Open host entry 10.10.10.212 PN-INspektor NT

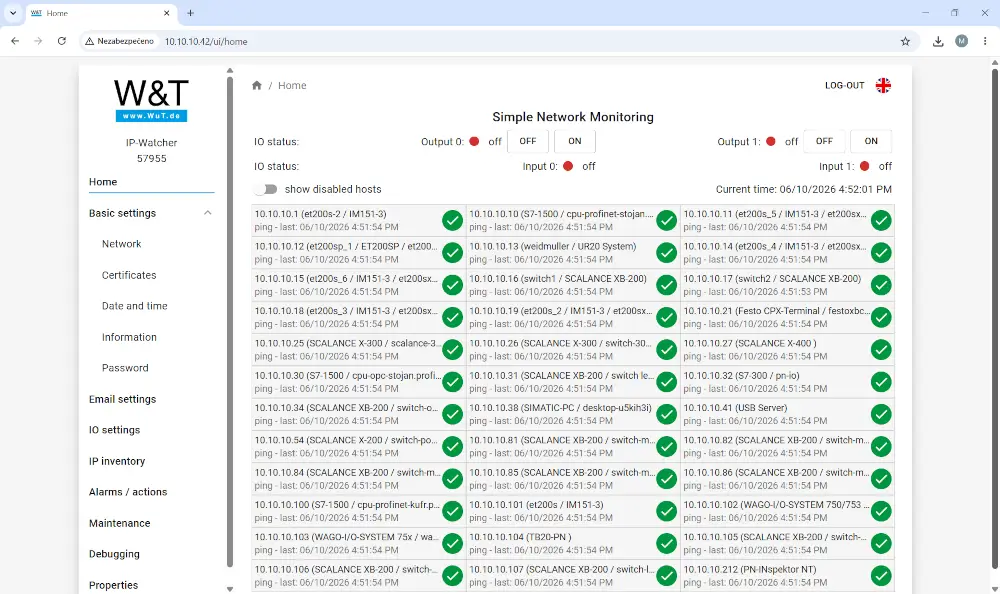click(787, 575)
